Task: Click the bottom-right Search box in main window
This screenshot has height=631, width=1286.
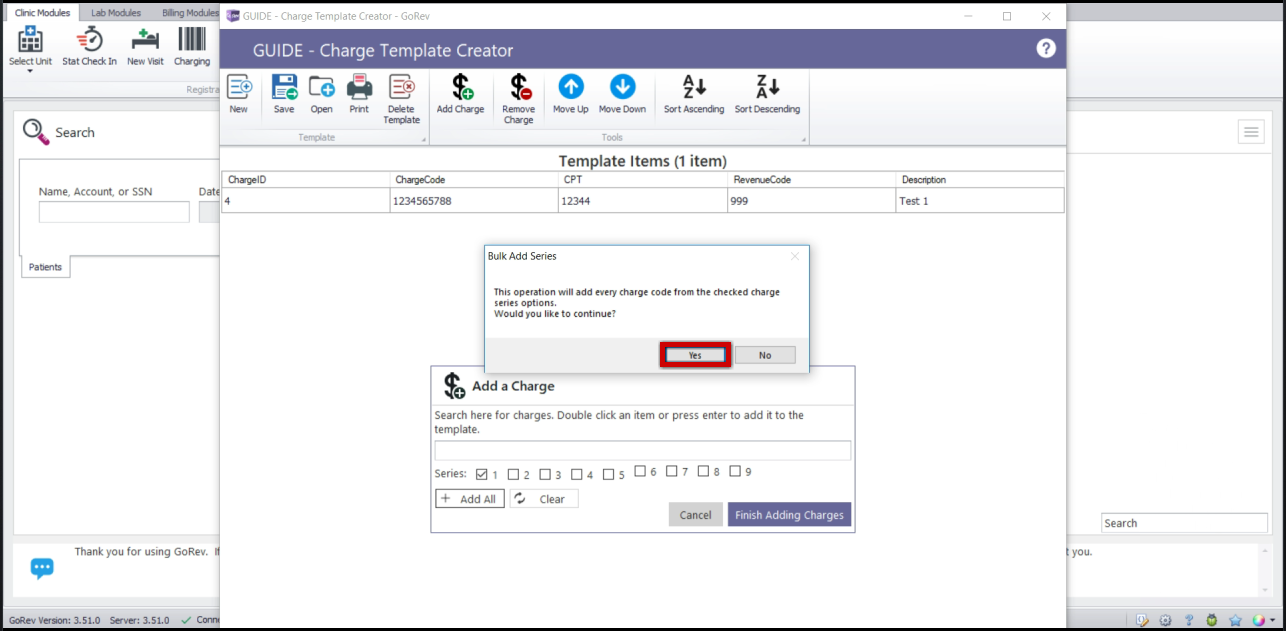Action: pyautogui.click(x=1185, y=523)
